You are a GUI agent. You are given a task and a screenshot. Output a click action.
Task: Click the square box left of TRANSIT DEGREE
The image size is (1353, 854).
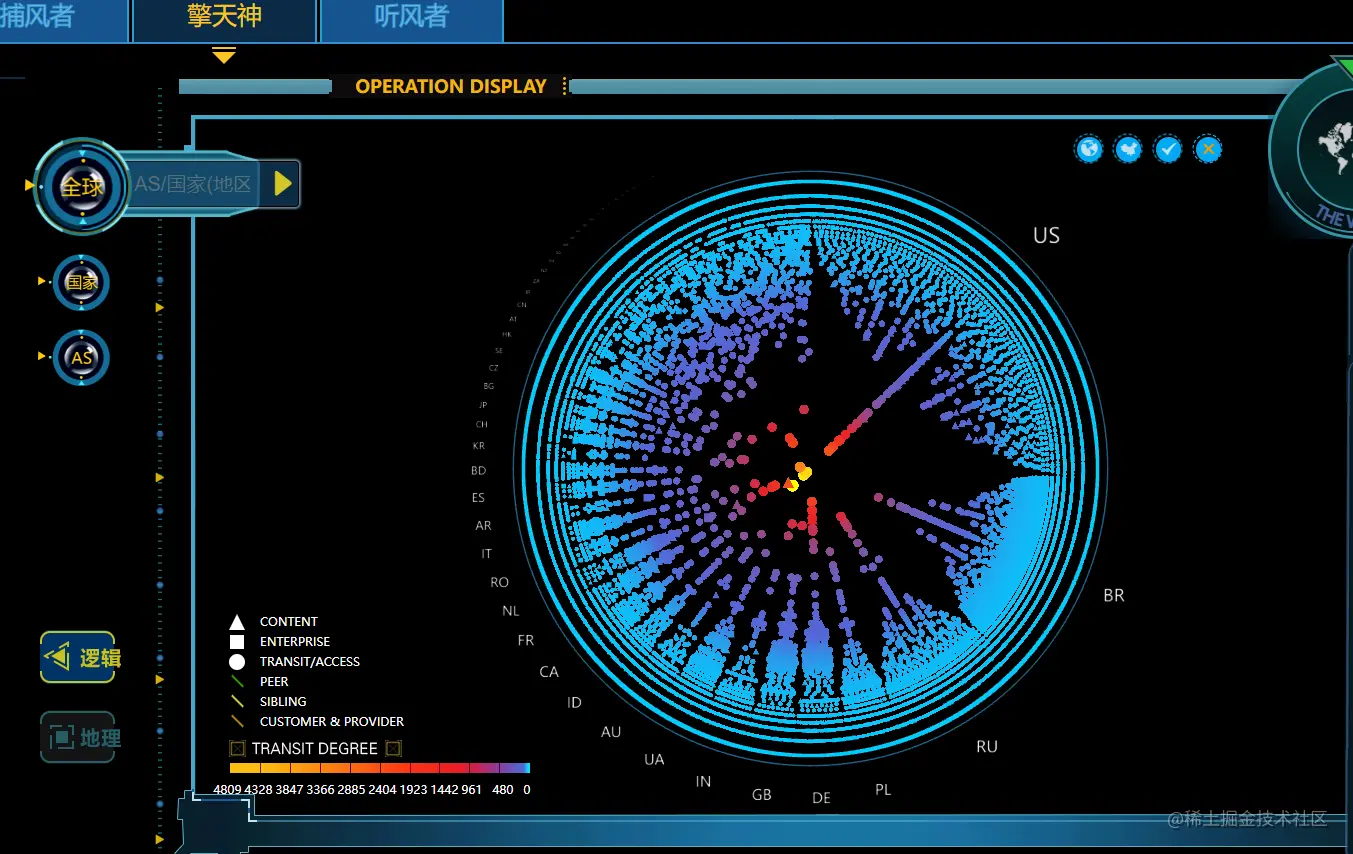(237, 748)
